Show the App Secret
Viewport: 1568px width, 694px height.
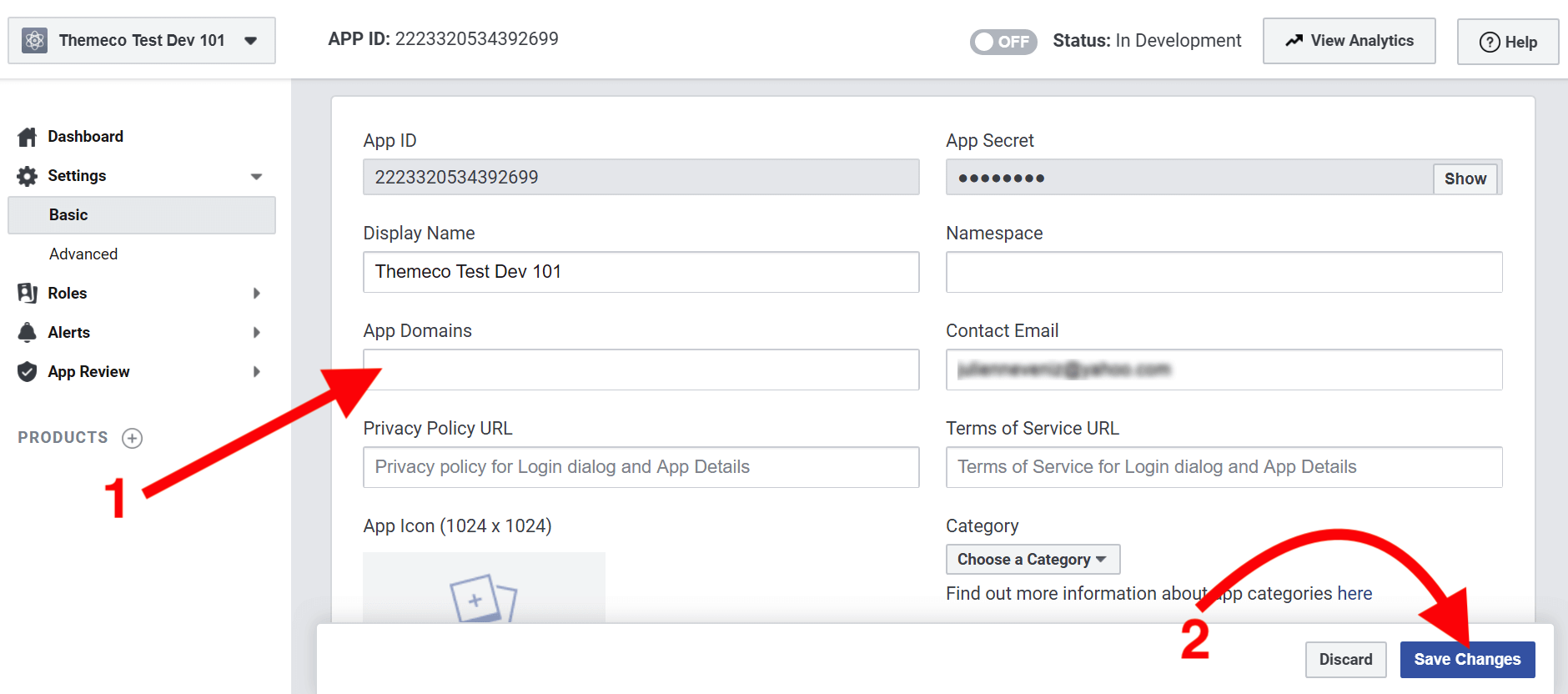(x=1465, y=179)
